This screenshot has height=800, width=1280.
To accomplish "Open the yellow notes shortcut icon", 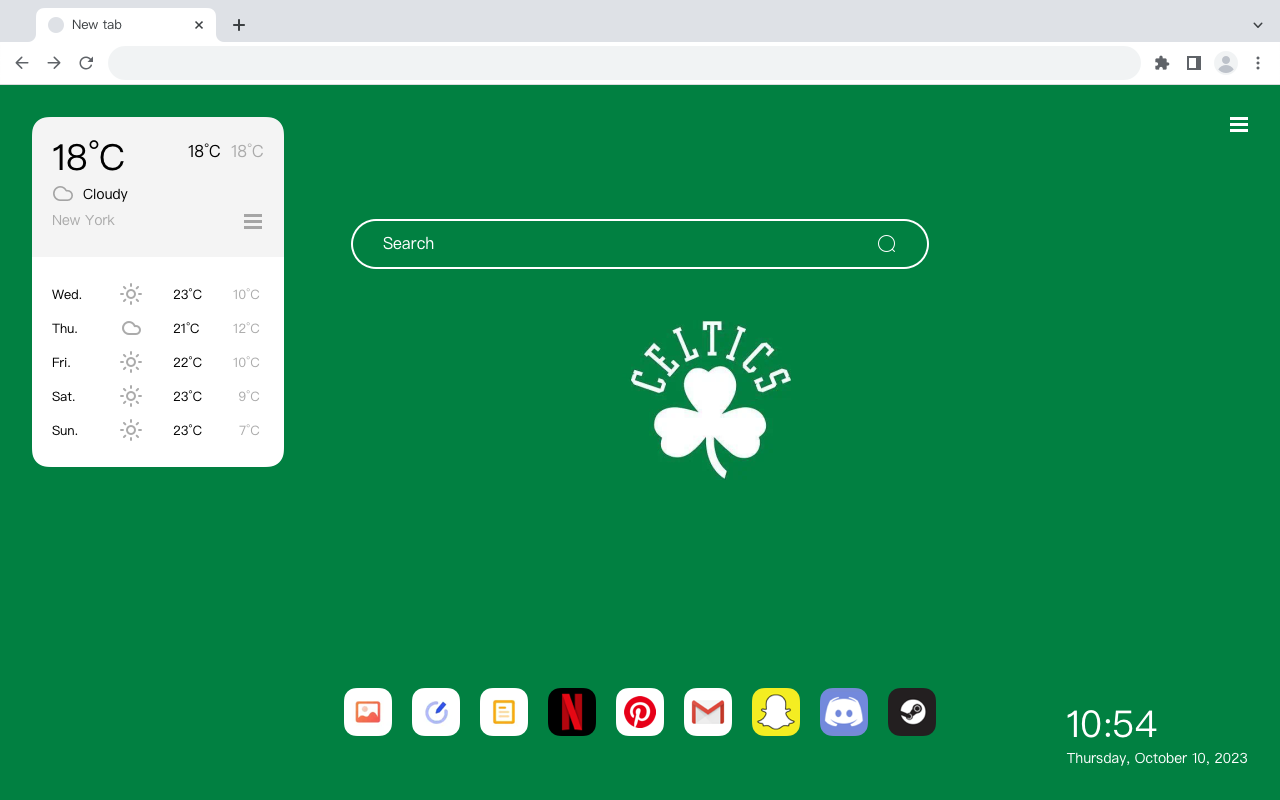I will point(504,712).
